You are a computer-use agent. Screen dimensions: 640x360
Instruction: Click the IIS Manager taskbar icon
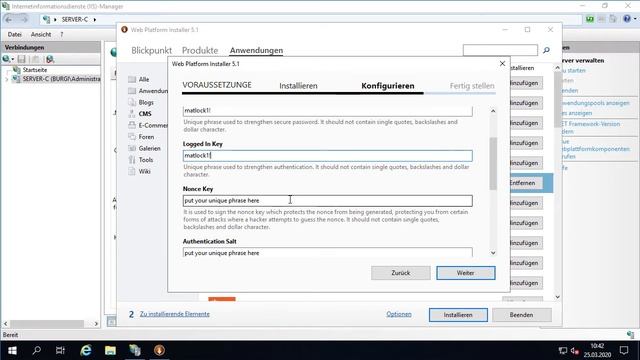click(135, 350)
